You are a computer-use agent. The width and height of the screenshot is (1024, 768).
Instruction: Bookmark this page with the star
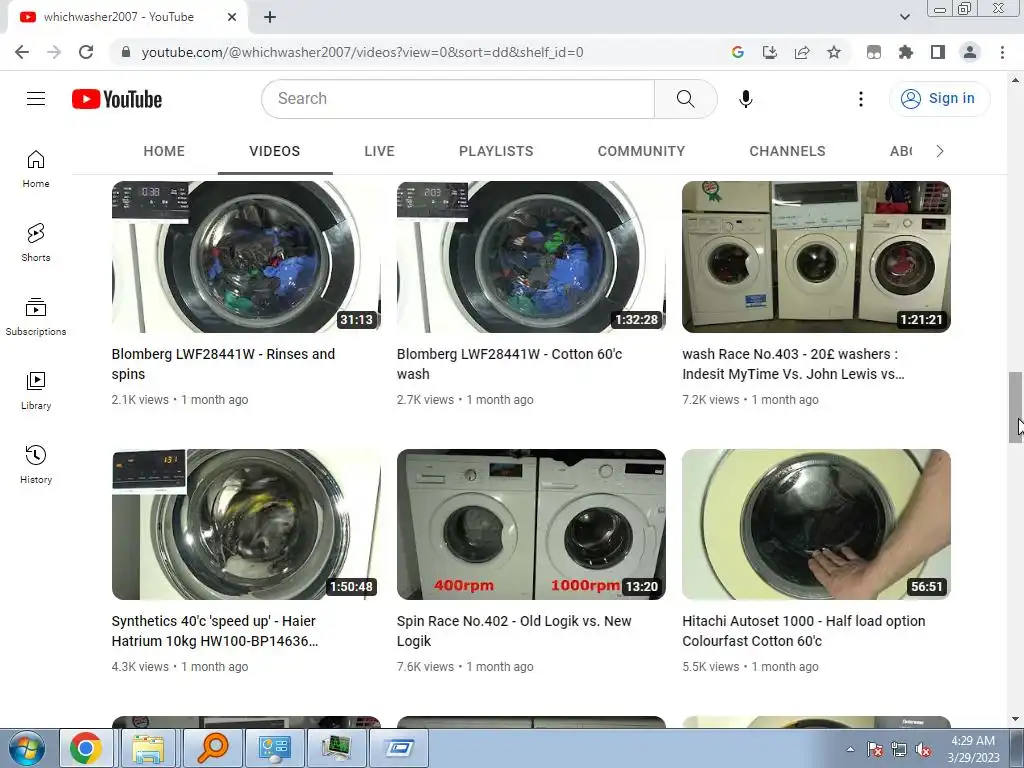834,52
